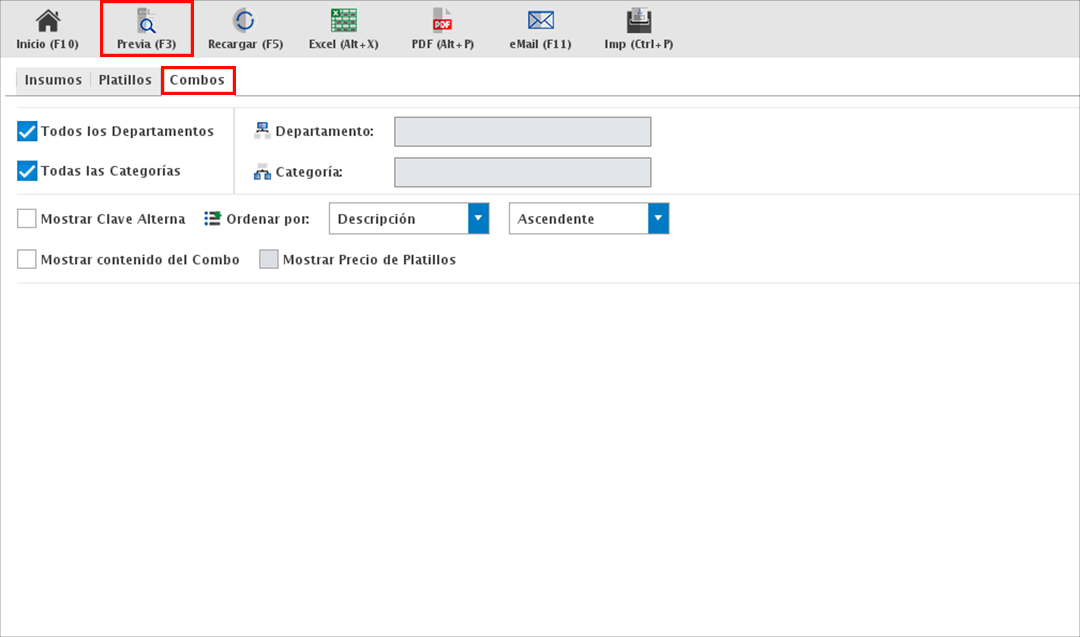Send report via eMail envelope icon
The image size is (1080, 637).
click(541, 21)
